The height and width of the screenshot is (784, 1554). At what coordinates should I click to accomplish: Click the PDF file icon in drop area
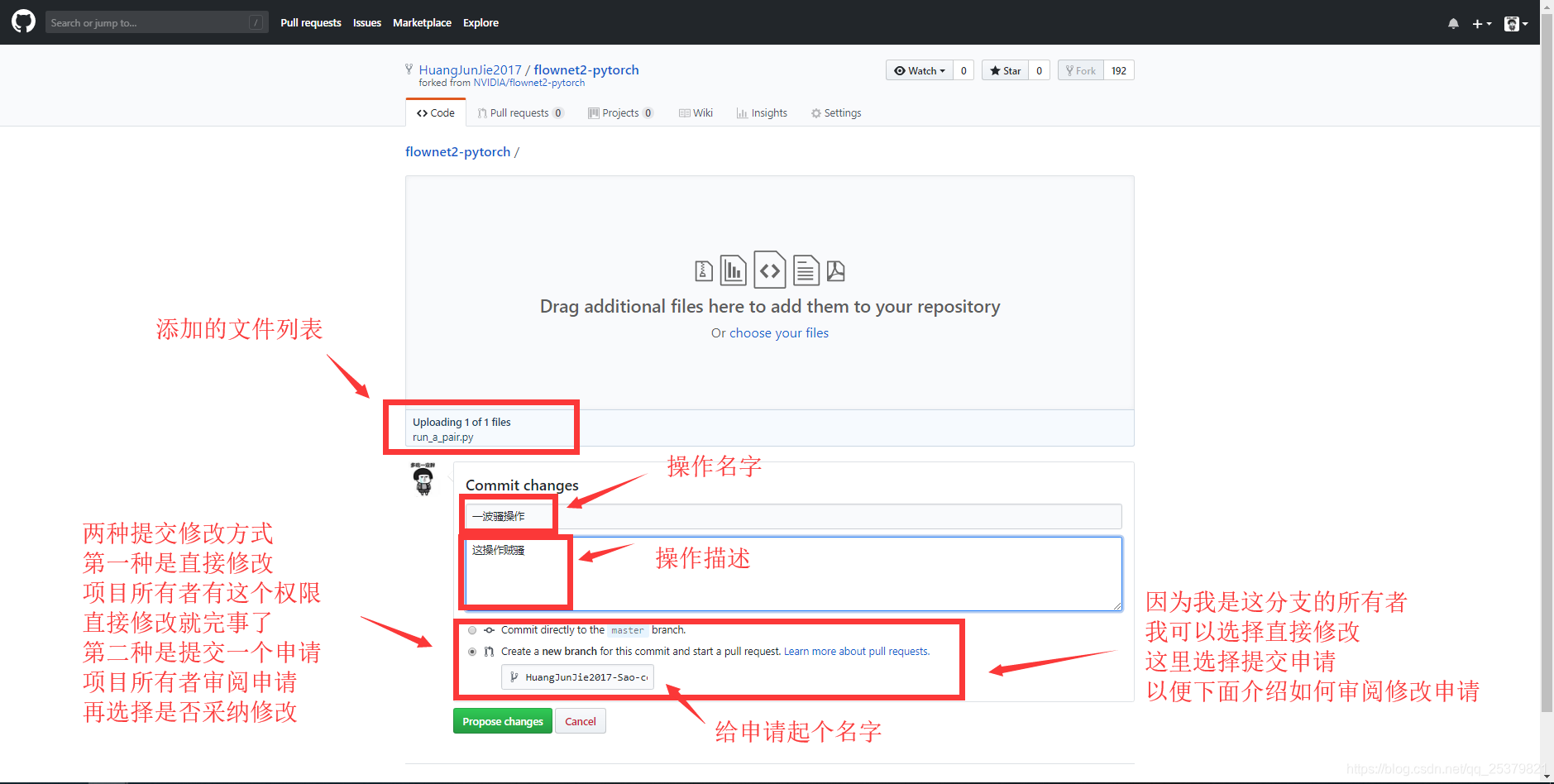(836, 270)
